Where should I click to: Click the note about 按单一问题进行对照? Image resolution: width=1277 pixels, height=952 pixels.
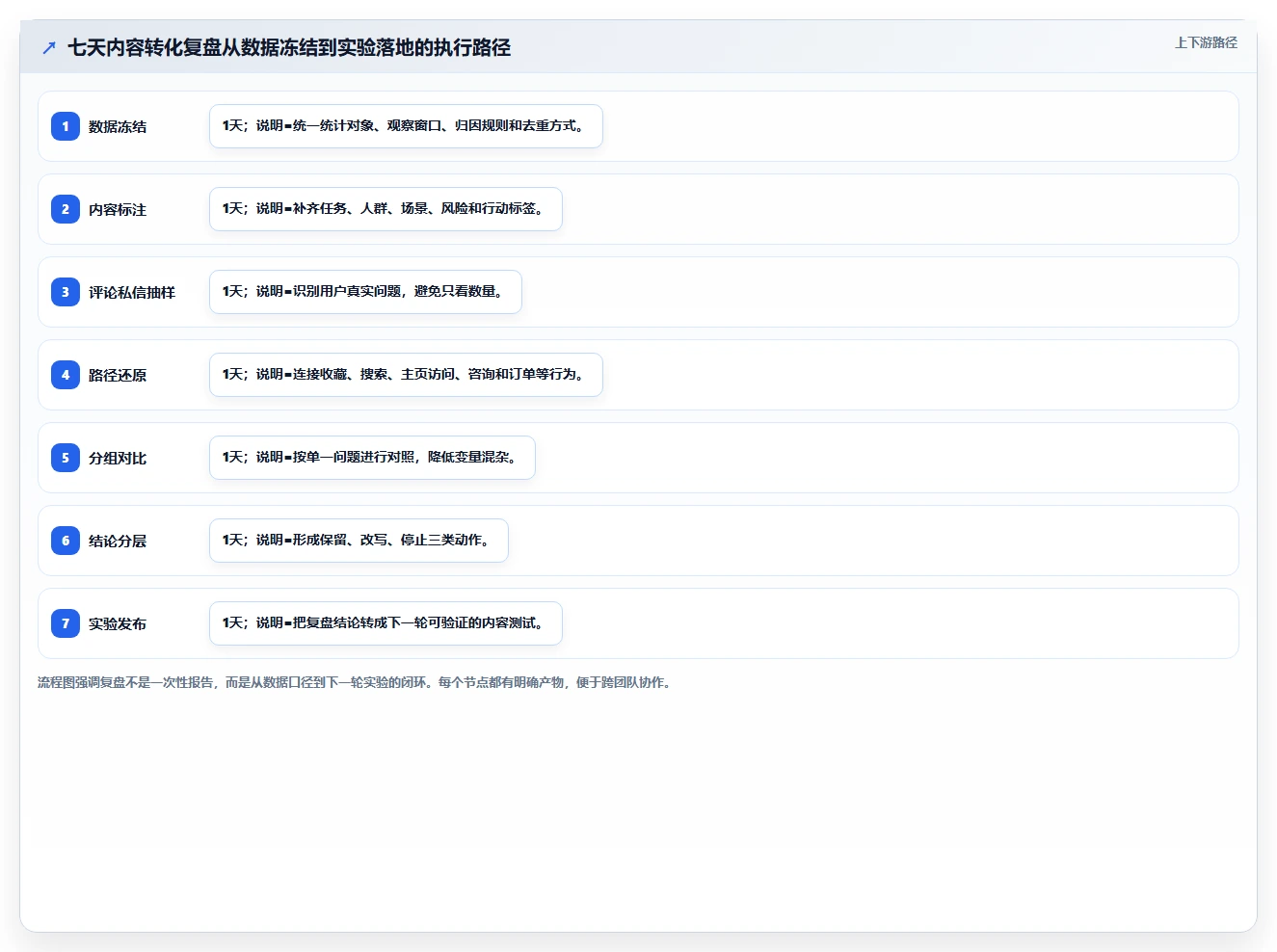[372, 458]
